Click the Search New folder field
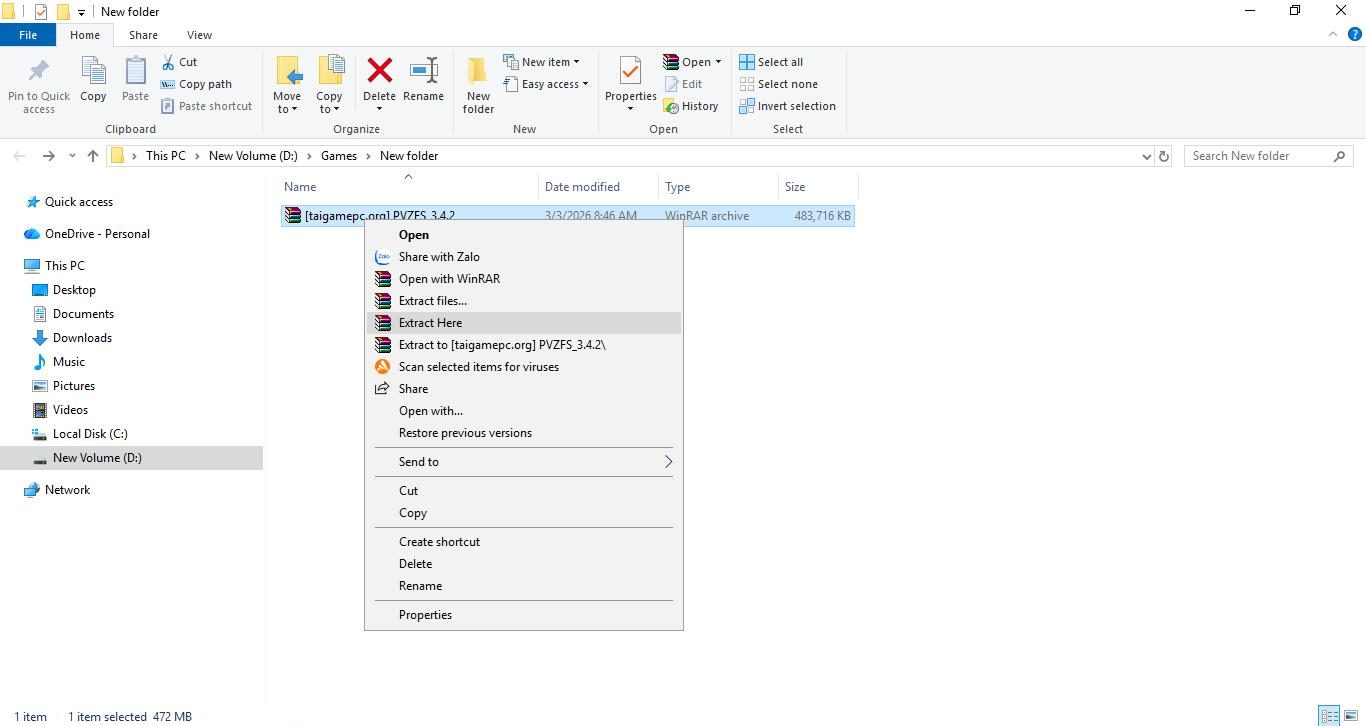The width and height of the screenshot is (1366, 726). point(1260,156)
